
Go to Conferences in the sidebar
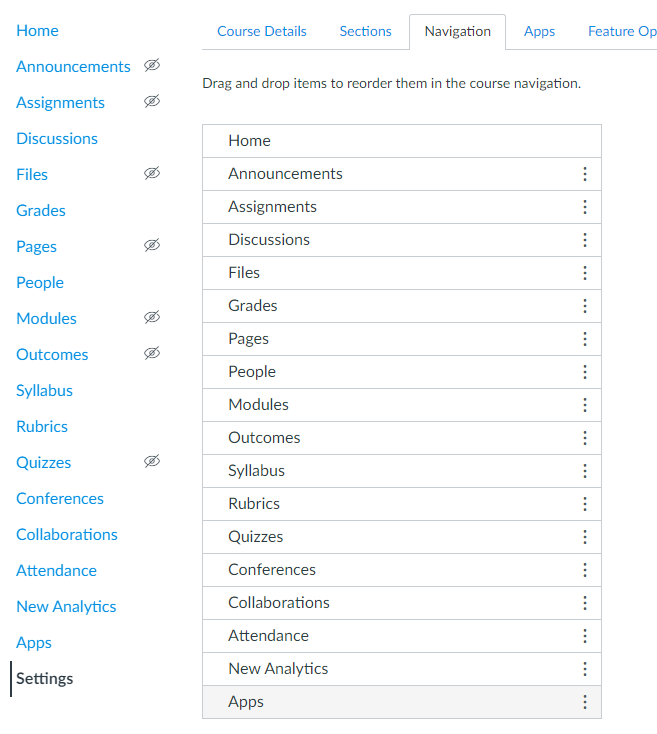click(60, 498)
